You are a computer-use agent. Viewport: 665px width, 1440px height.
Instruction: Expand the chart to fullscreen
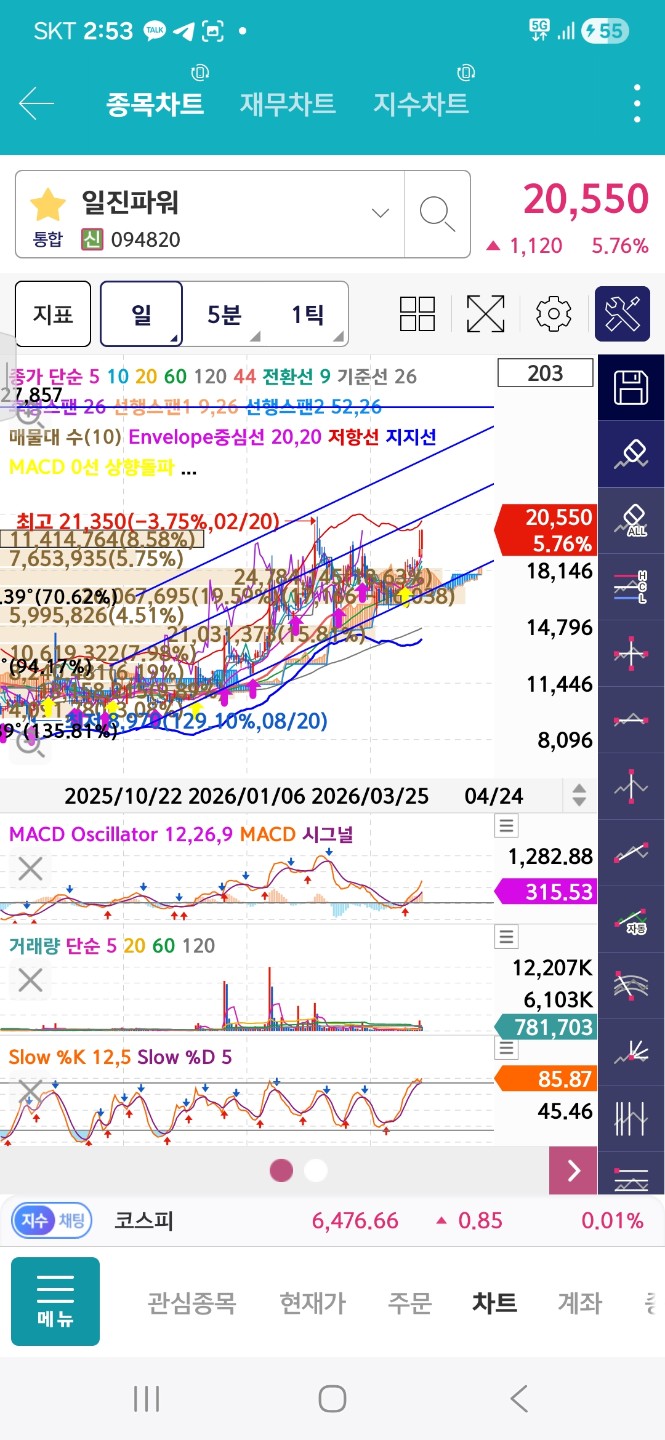[485, 313]
